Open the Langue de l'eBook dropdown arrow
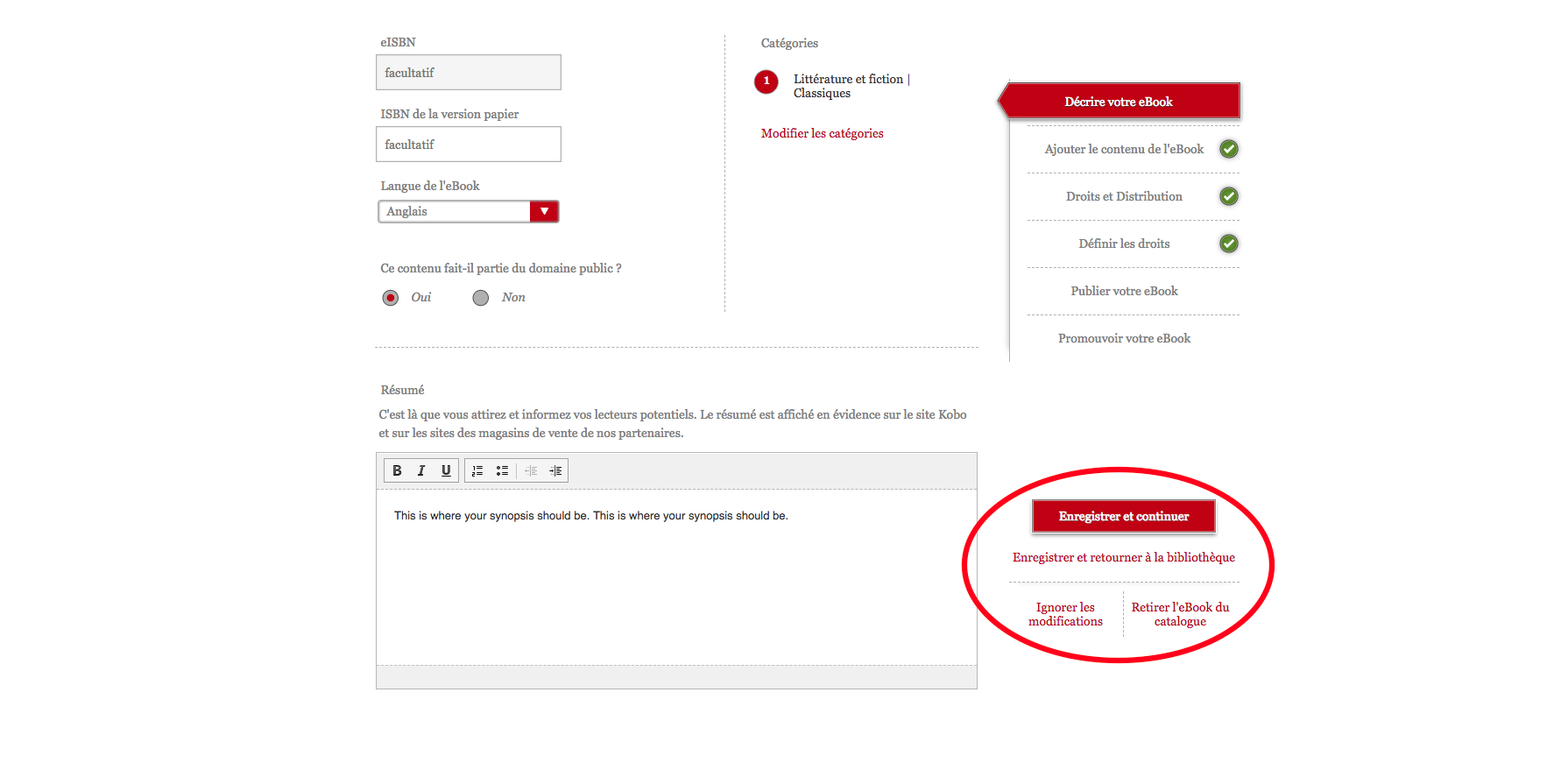 pos(544,211)
